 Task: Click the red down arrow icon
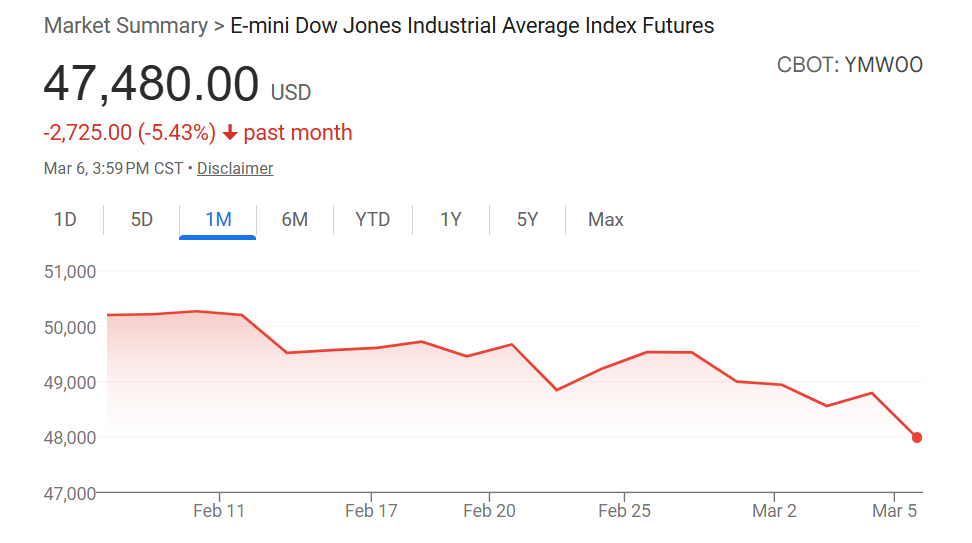(x=230, y=133)
